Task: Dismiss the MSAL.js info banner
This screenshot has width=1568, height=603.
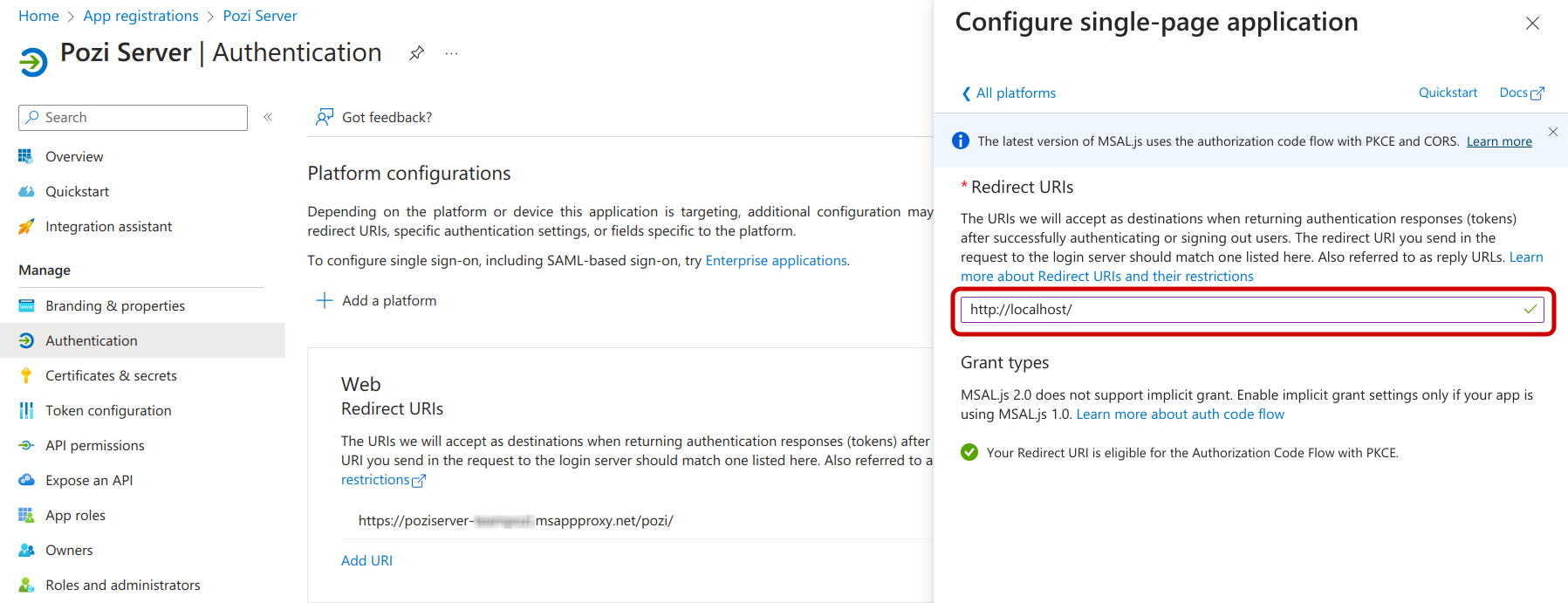Action: click(1552, 132)
